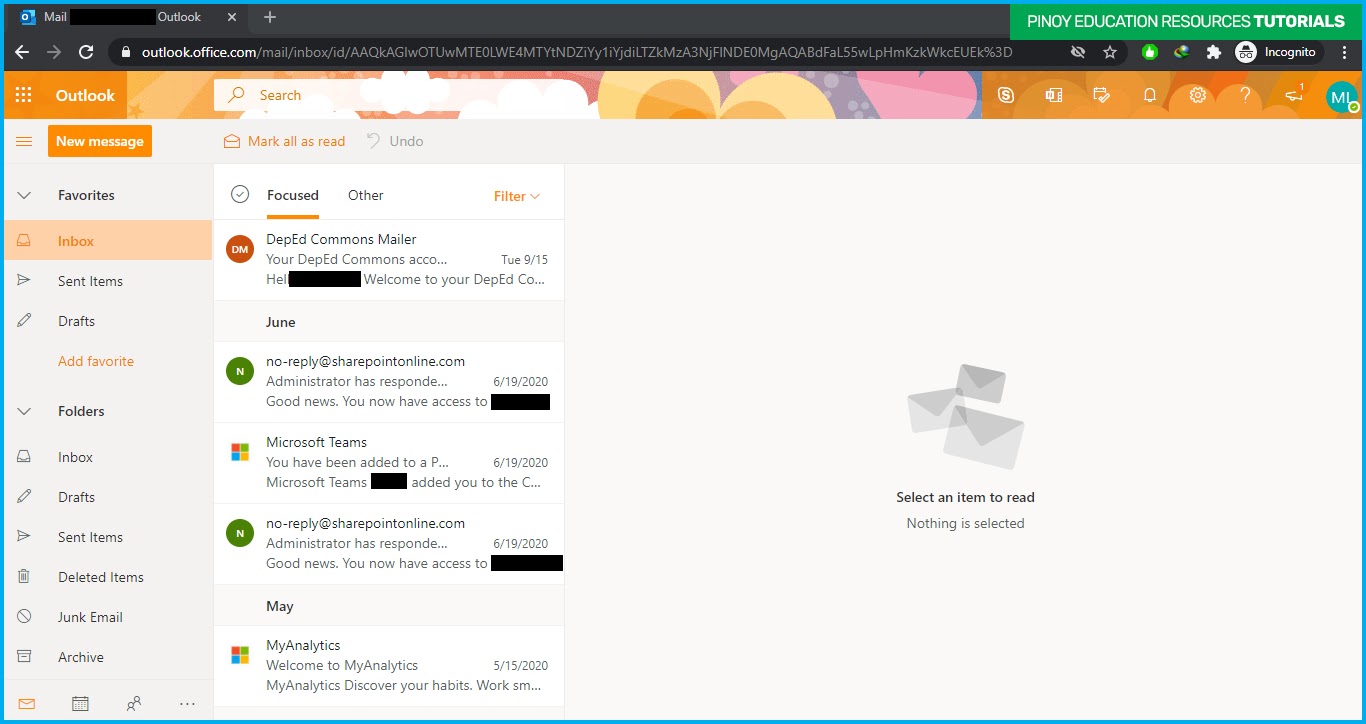Open Sent Items under Favorites
Image resolution: width=1366 pixels, height=724 pixels.
(x=108, y=281)
